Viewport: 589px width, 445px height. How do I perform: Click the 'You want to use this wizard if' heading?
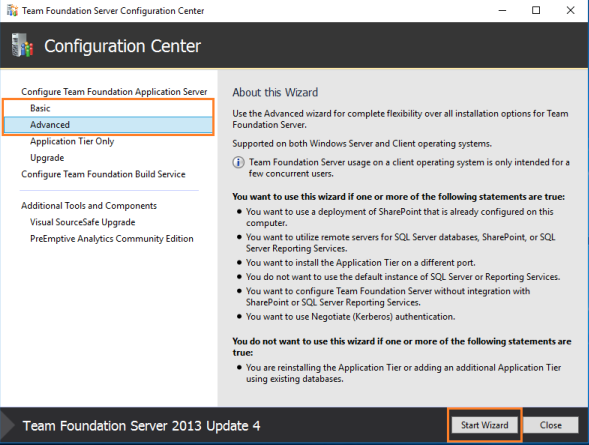398,197
